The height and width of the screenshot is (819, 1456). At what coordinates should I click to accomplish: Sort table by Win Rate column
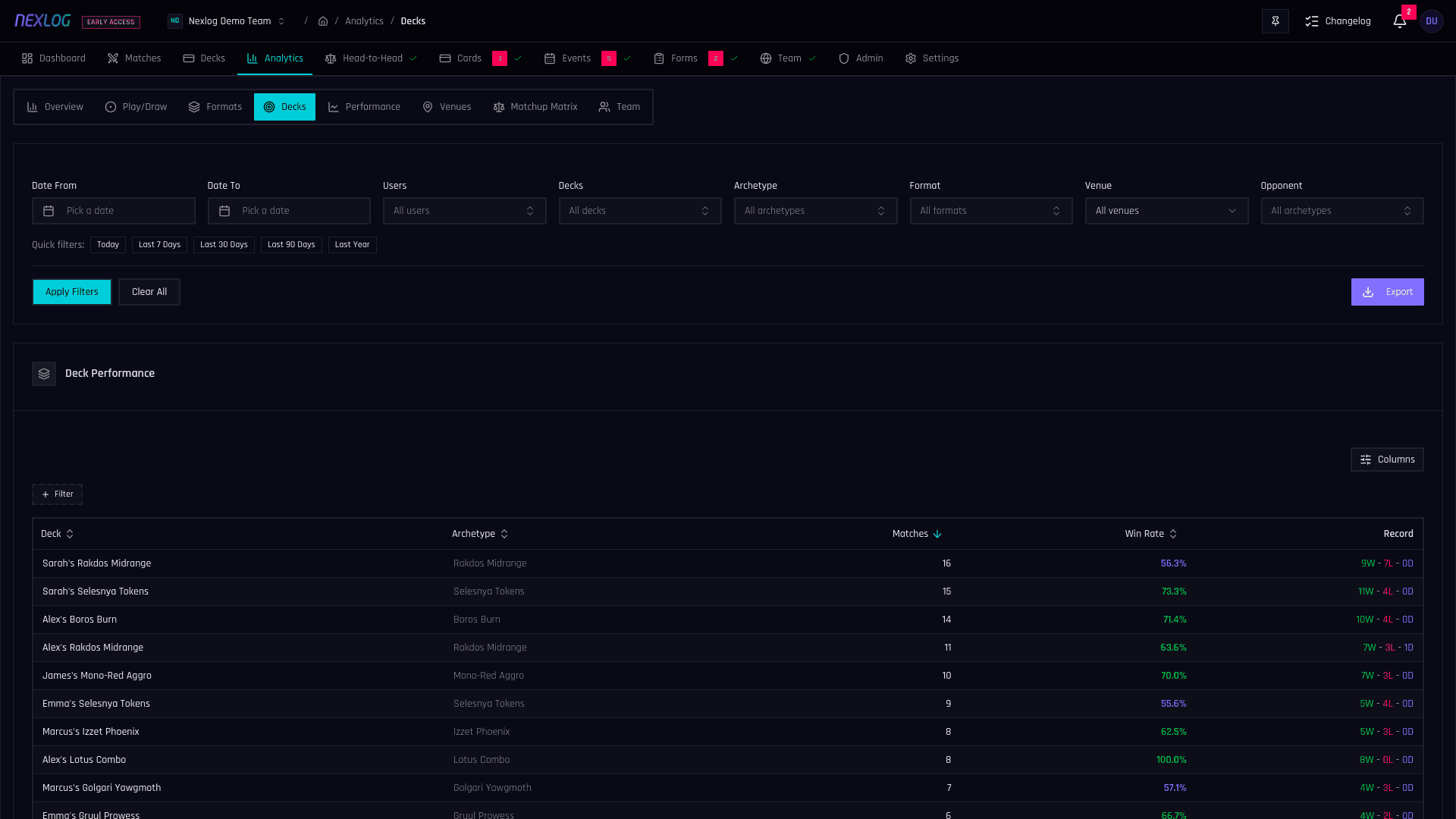tap(1151, 534)
